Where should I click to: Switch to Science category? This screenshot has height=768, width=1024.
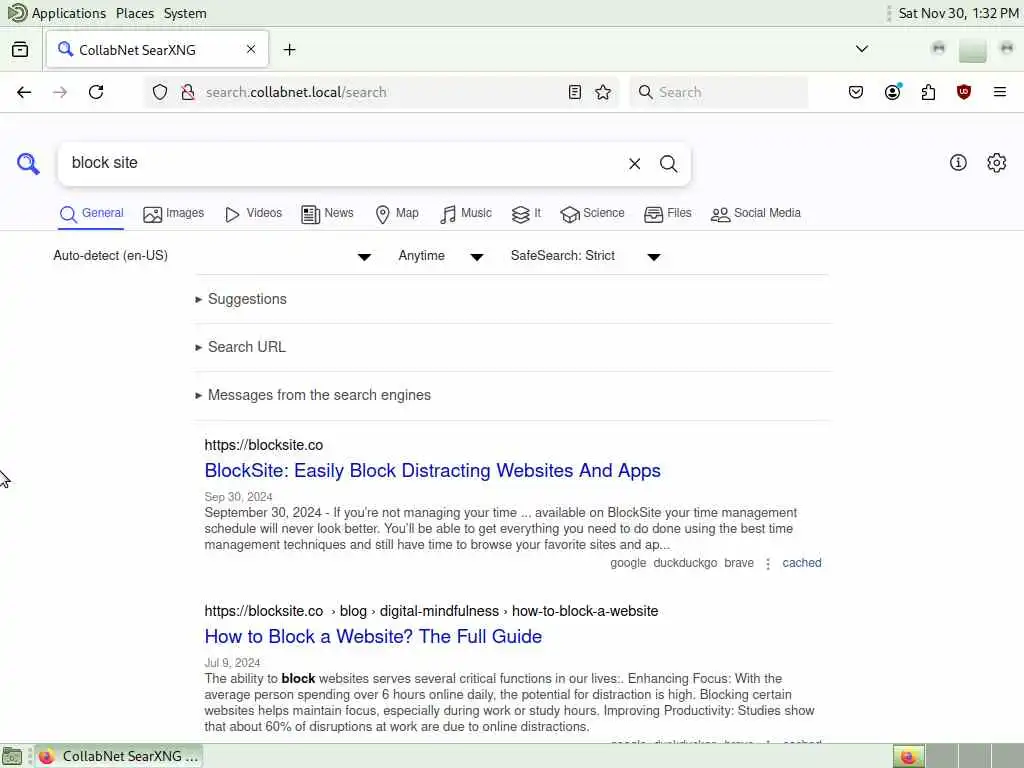tap(592, 214)
